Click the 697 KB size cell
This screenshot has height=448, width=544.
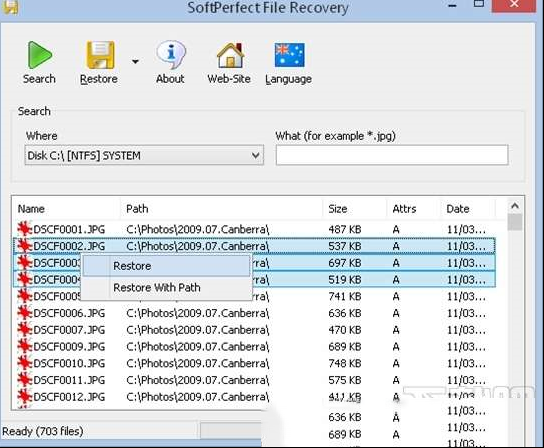coord(345,263)
